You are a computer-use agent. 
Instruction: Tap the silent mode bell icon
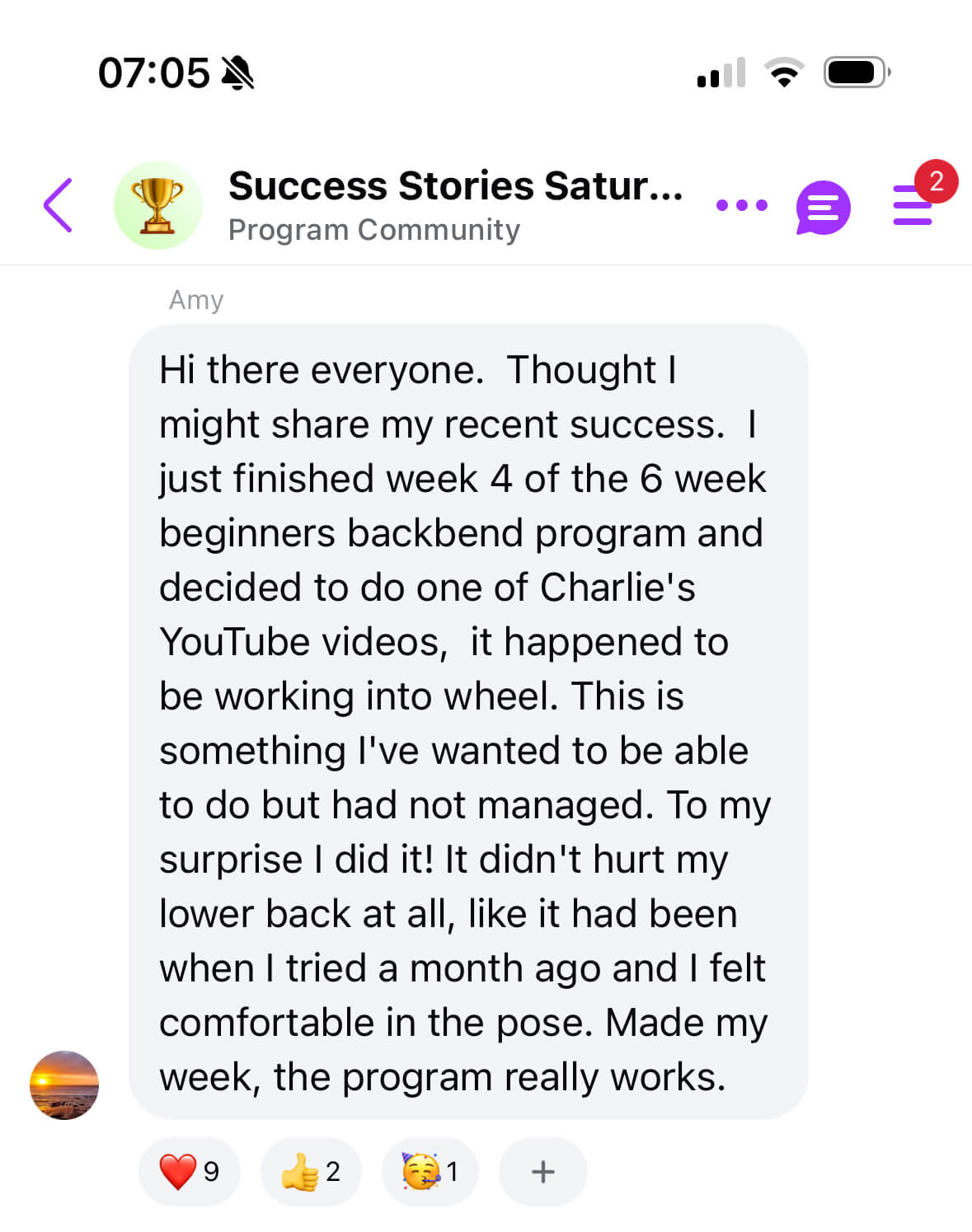click(x=237, y=73)
